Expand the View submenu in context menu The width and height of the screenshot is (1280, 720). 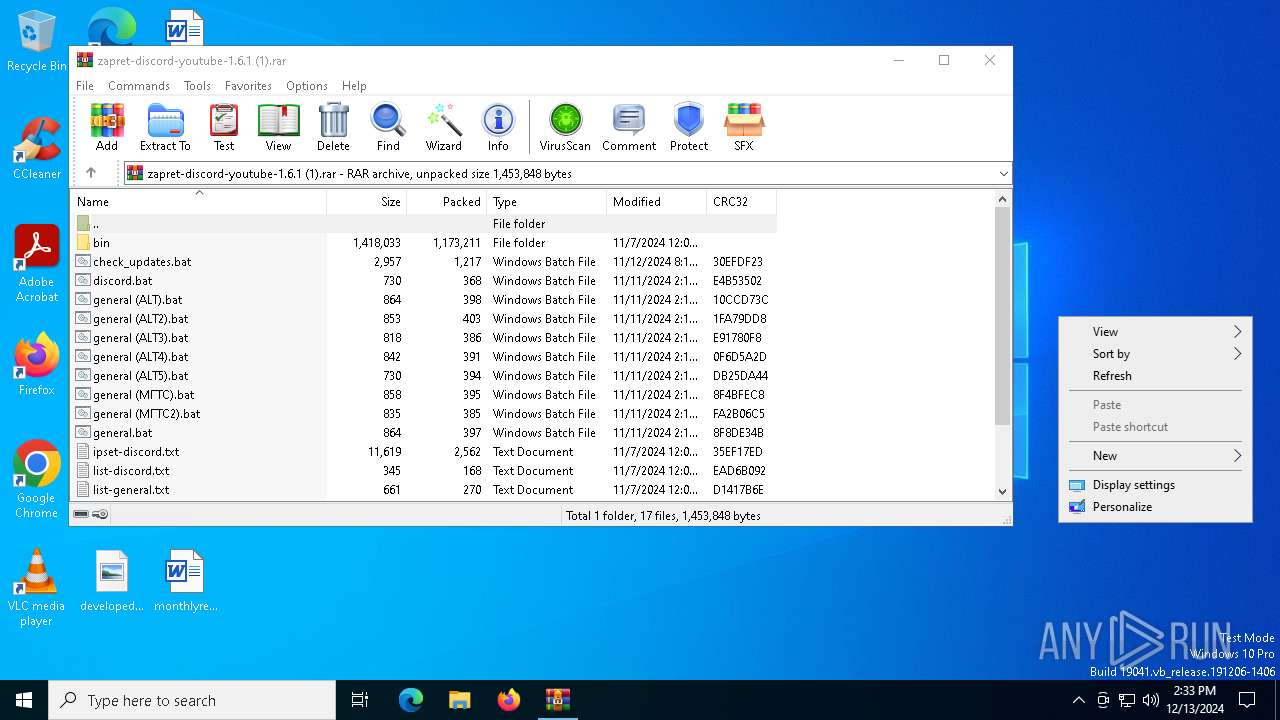point(1156,332)
